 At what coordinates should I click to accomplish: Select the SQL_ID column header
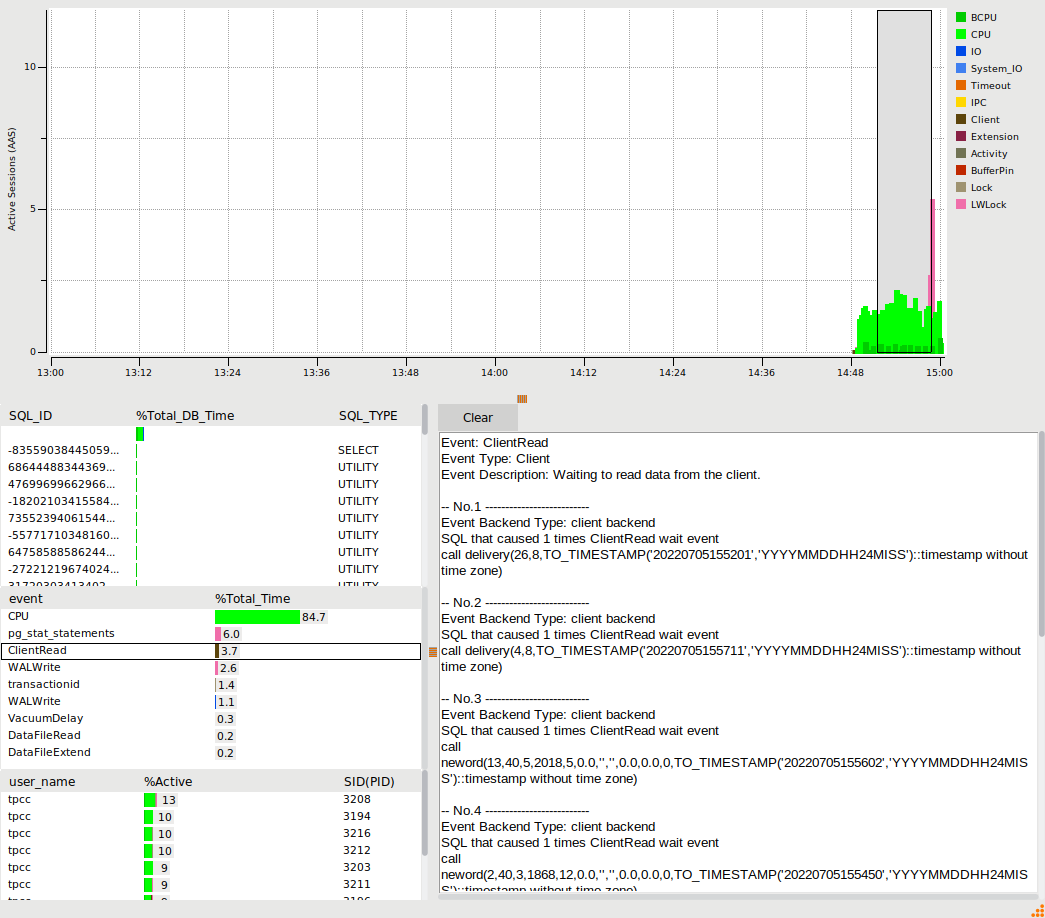click(31, 416)
